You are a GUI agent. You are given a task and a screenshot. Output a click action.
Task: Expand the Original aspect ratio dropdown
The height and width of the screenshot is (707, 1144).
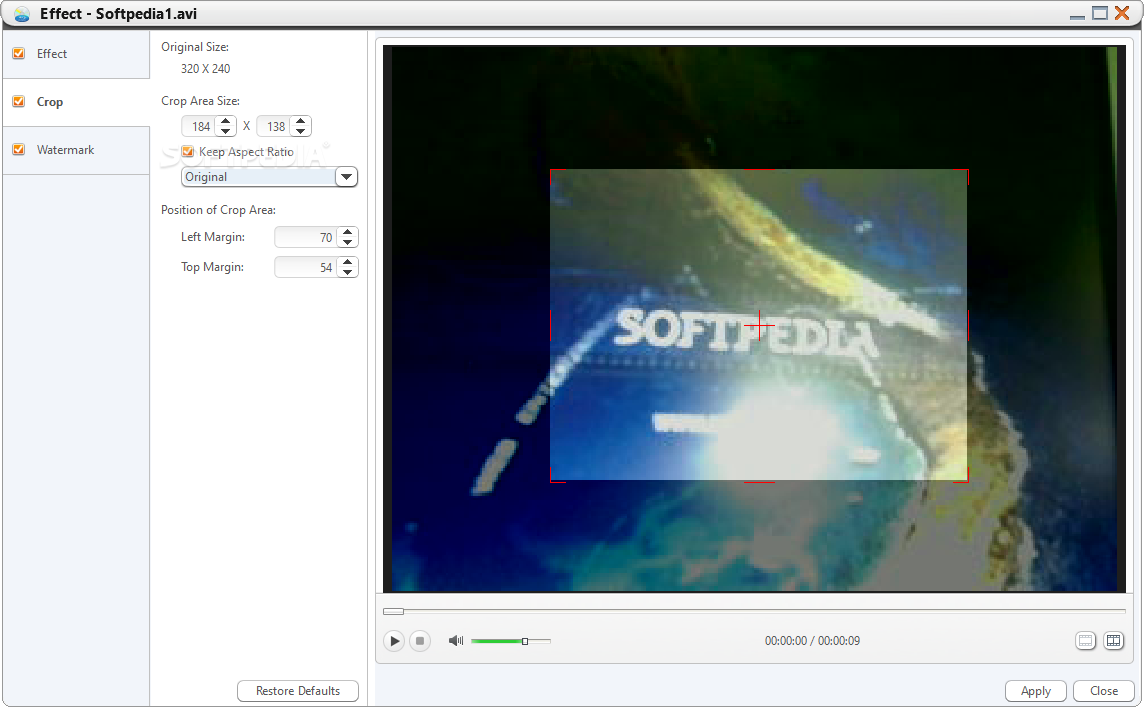click(347, 177)
